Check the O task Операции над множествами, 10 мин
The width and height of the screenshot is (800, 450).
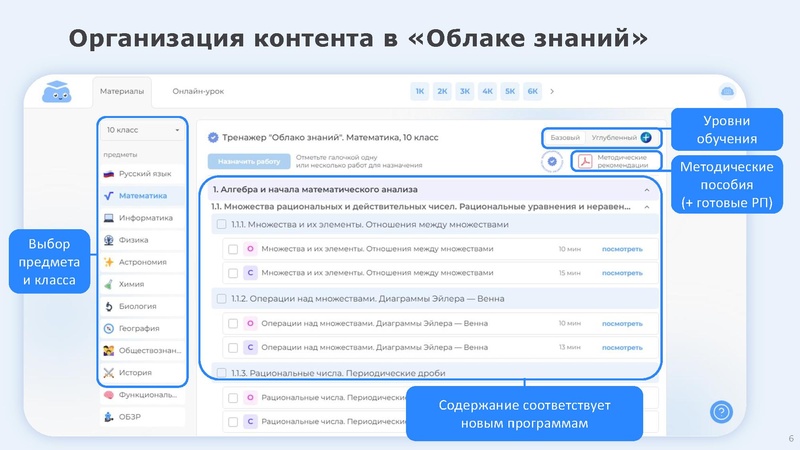point(233,323)
